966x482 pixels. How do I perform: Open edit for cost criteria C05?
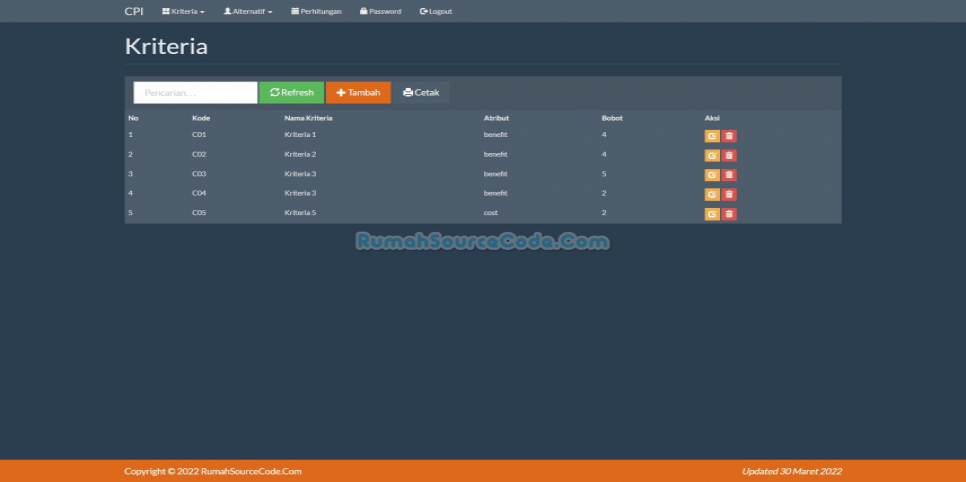coord(711,214)
